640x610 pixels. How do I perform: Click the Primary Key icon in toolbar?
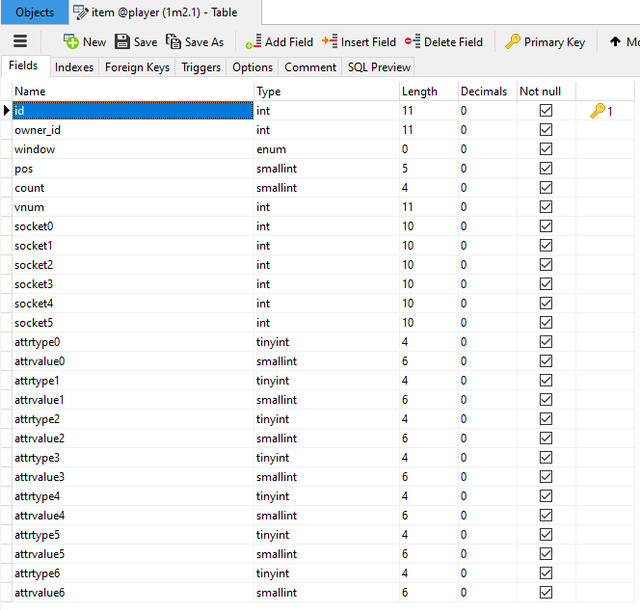pos(513,41)
